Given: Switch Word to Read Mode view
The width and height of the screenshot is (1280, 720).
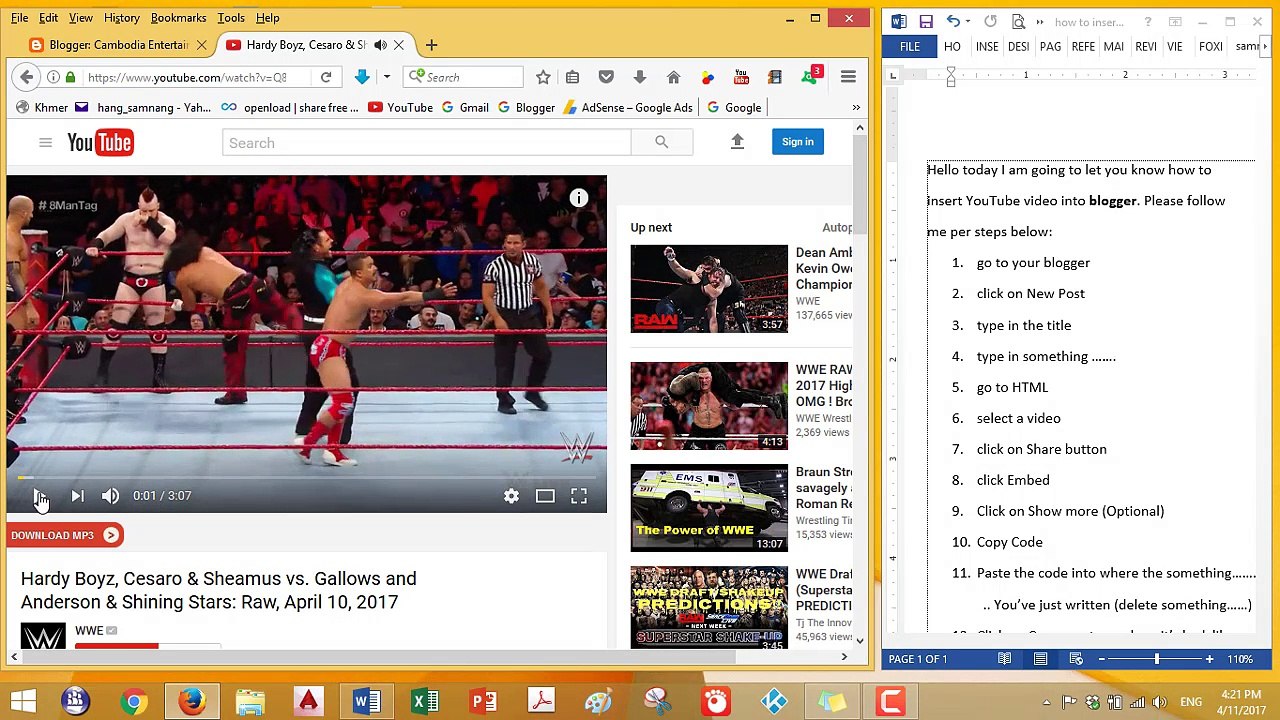Looking at the screenshot, I should (1004, 659).
